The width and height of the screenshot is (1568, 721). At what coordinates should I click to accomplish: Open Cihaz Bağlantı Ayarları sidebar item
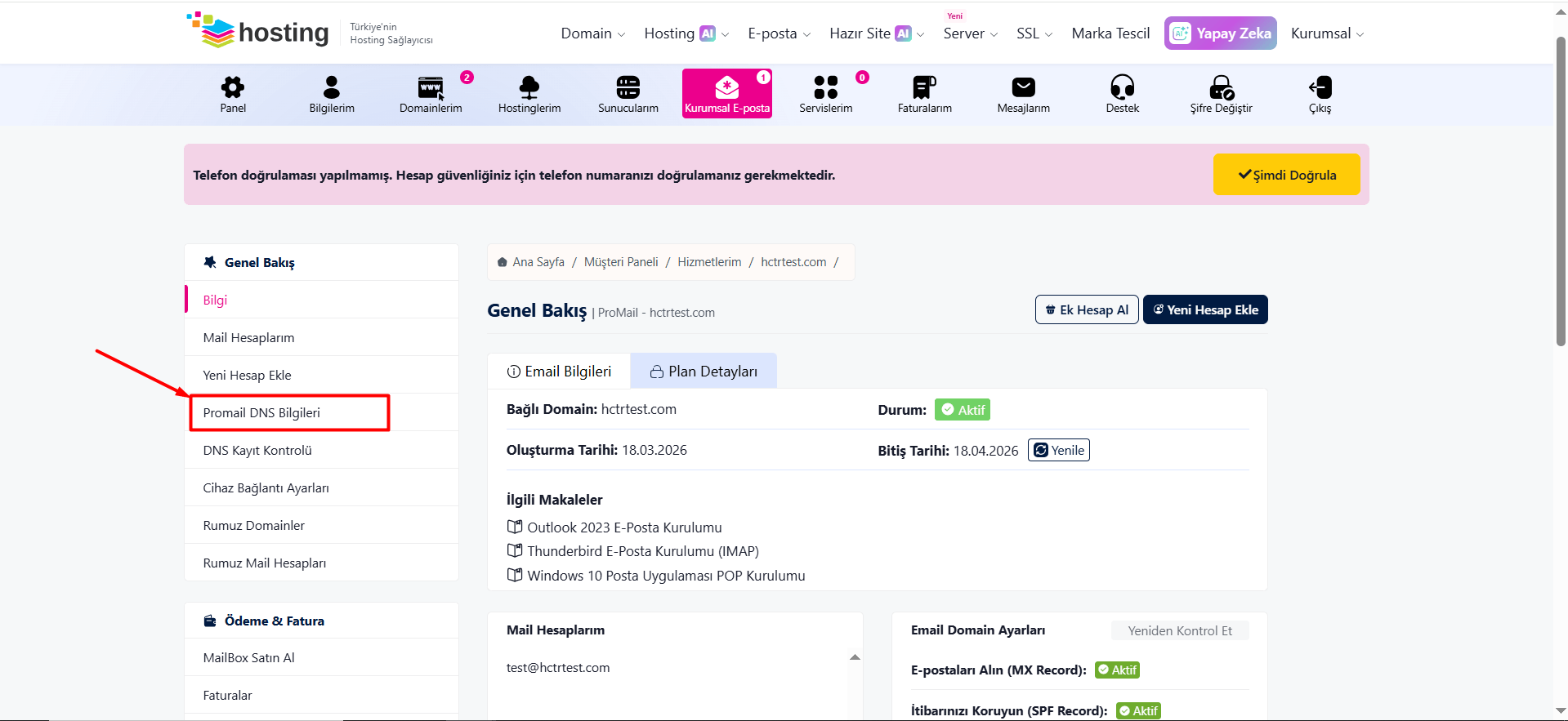pos(321,487)
